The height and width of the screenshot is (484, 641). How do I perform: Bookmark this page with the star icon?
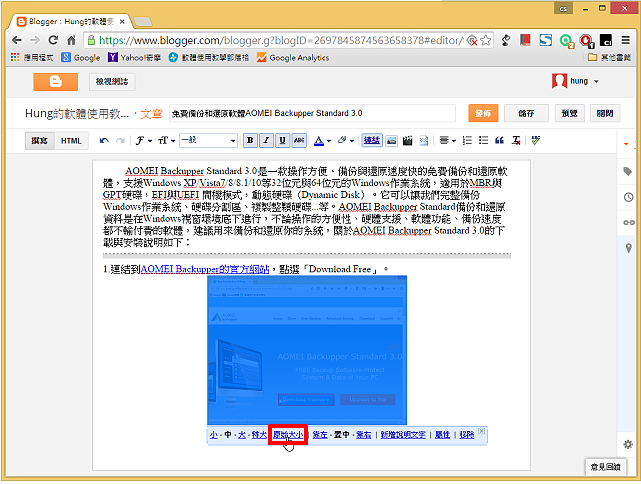486,40
